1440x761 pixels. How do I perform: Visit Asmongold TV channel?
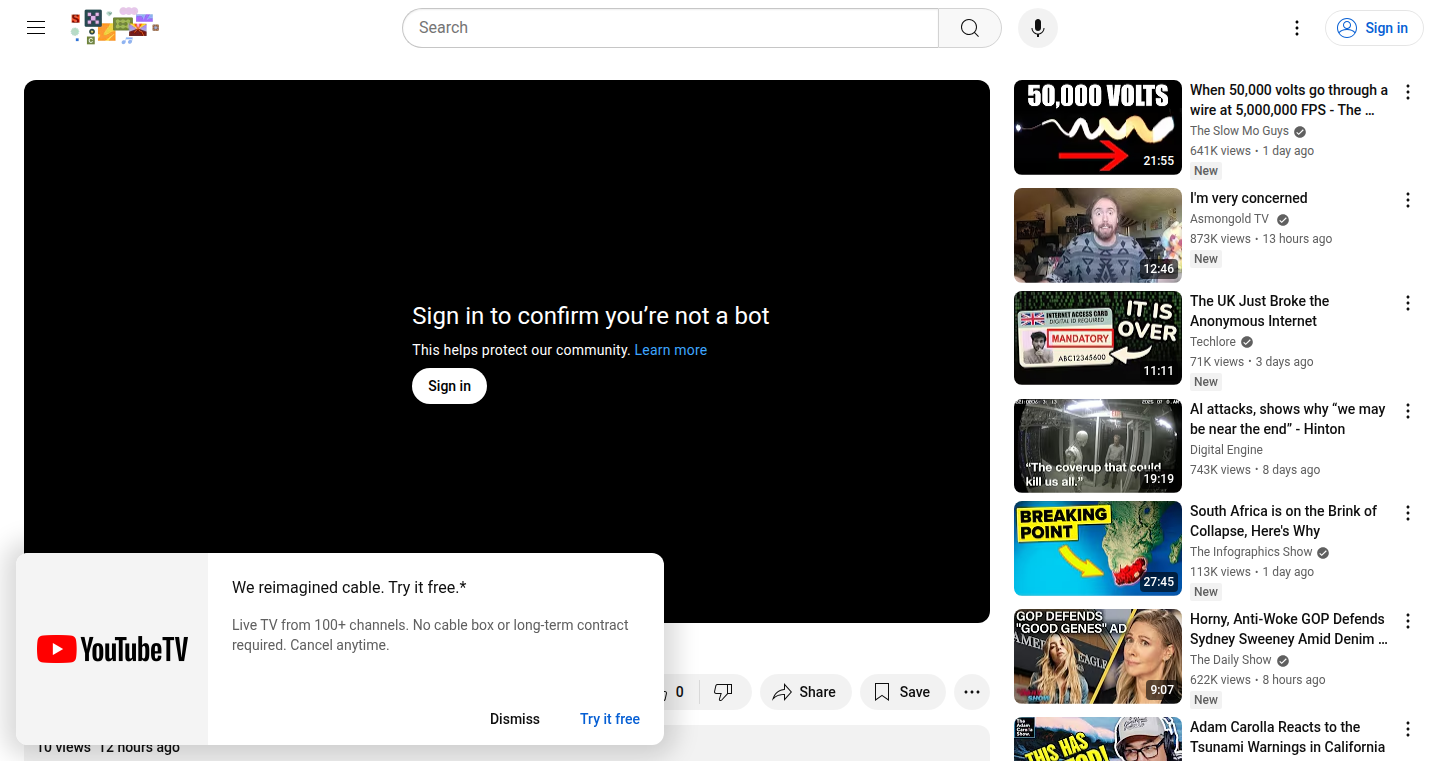click(1229, 219)
